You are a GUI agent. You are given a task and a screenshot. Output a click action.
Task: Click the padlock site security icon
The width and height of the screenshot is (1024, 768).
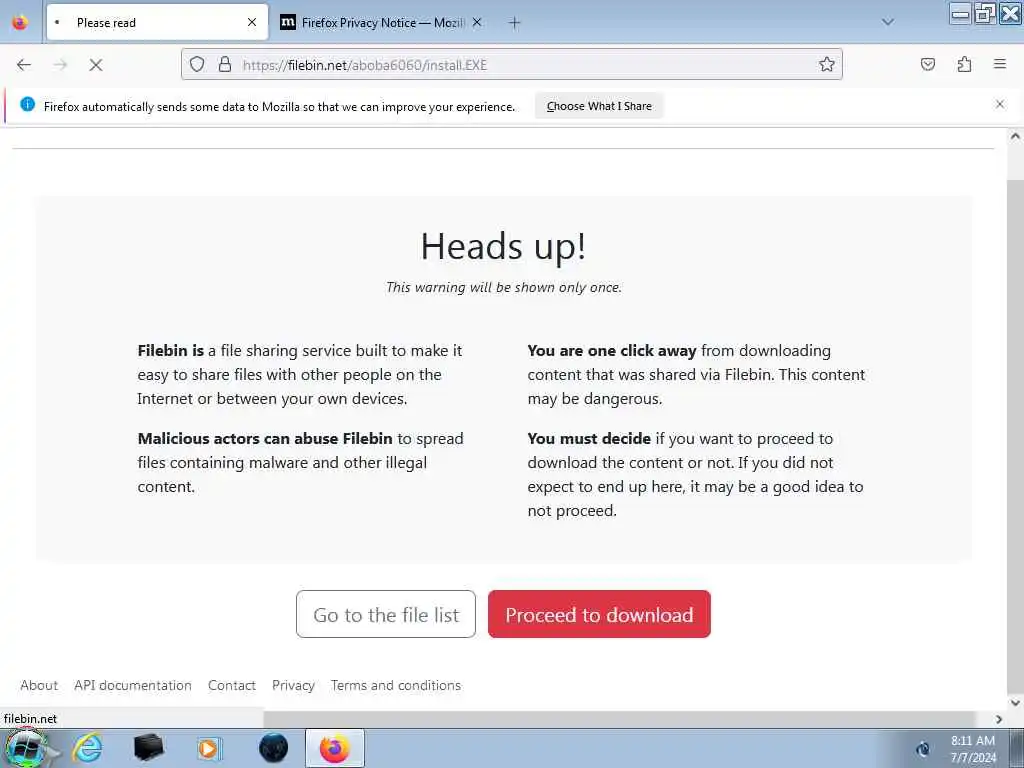[x=225, y=64]
